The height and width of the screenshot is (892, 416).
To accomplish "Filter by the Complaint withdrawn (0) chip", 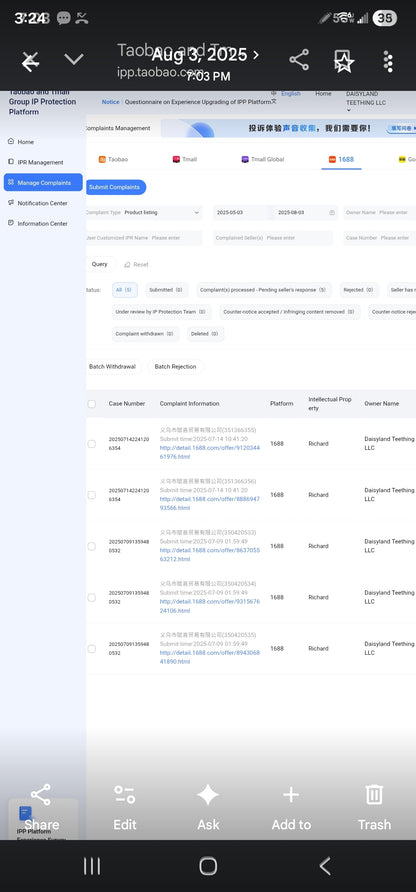I will 145,334.
